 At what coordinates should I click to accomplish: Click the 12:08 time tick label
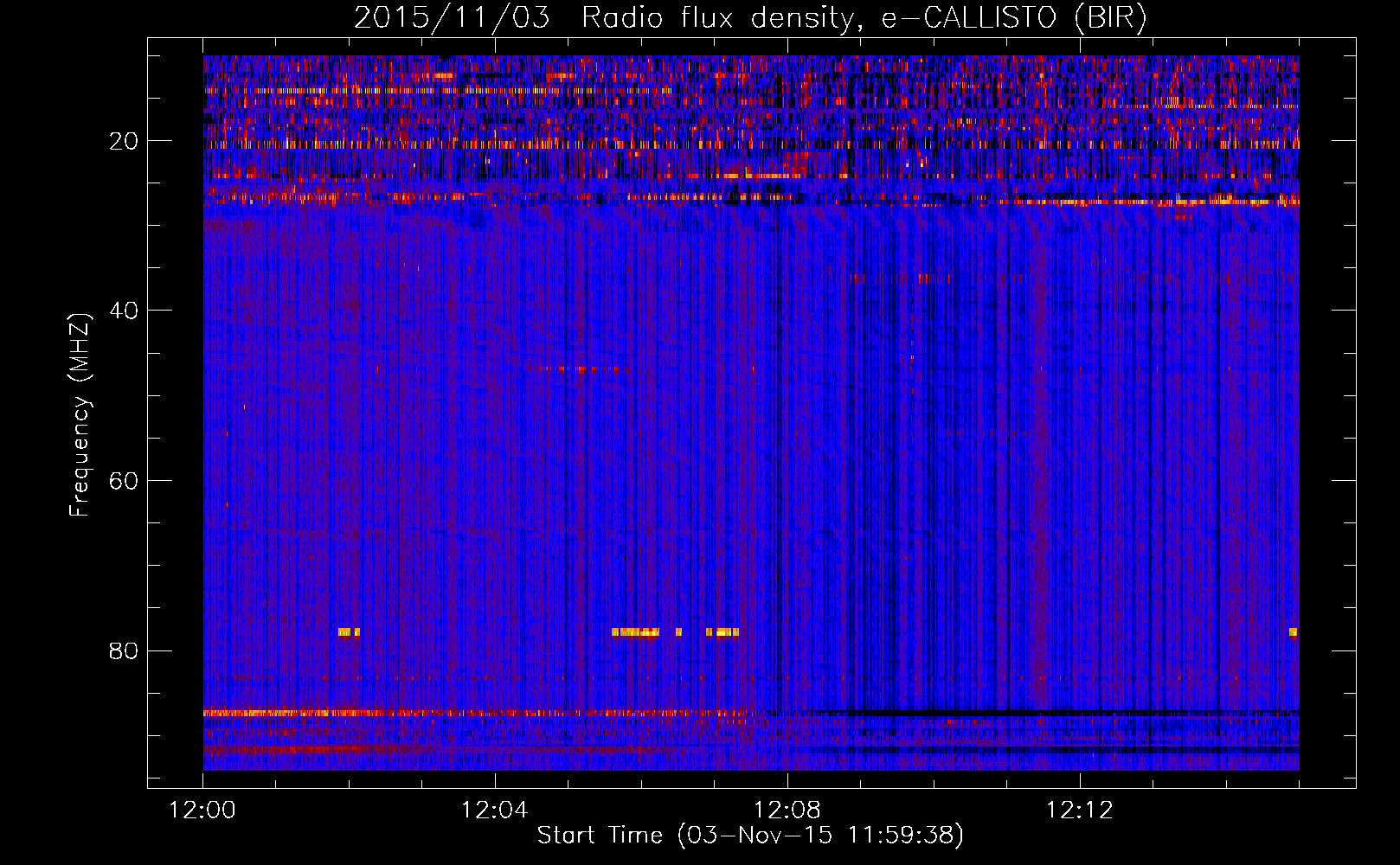tap(787, 811)
